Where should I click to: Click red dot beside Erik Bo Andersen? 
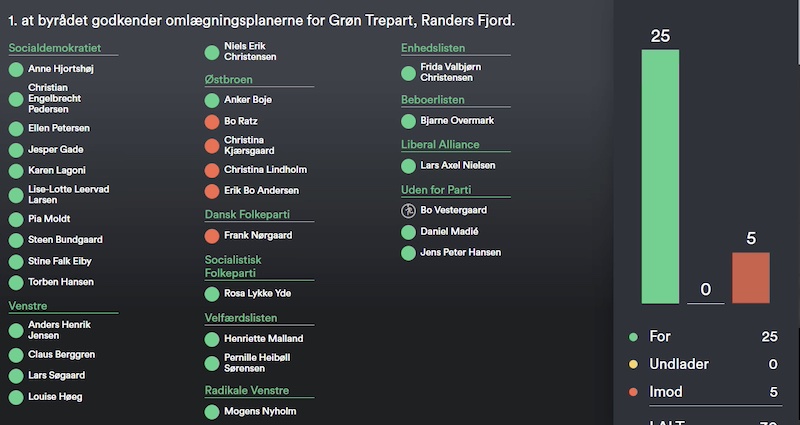(212, 191)
